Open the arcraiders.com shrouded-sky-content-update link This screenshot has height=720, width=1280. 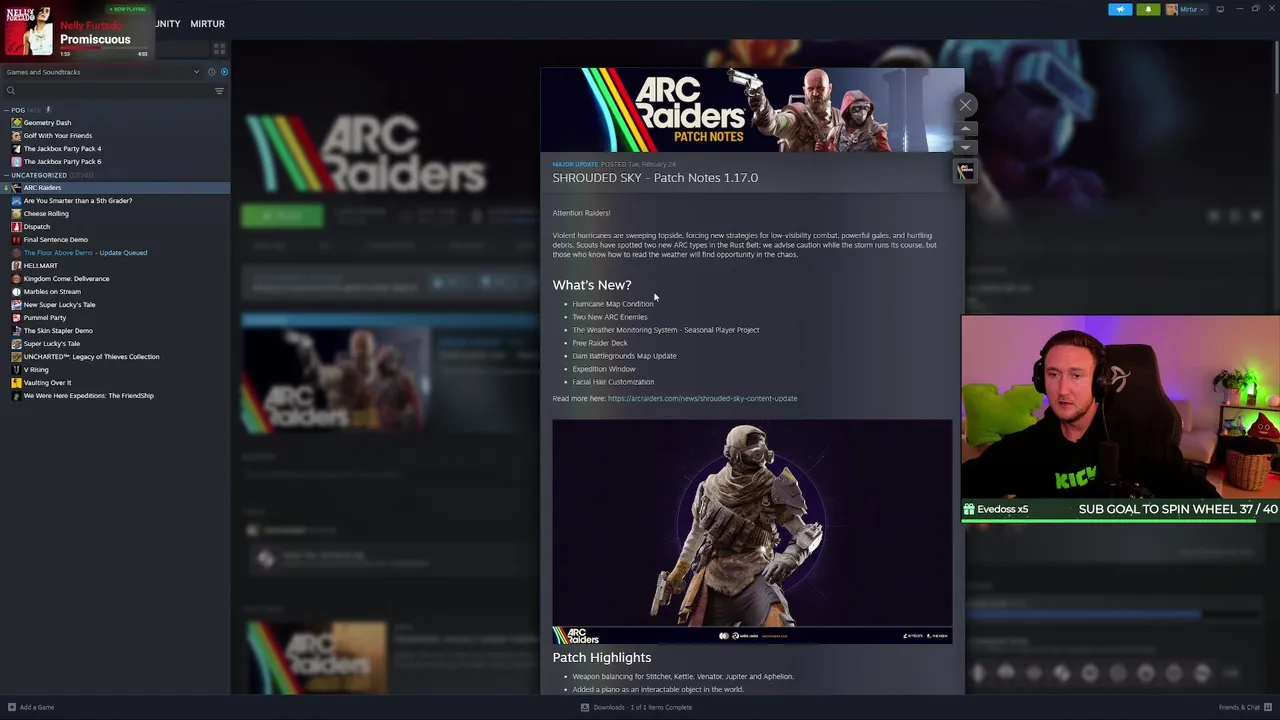tap(702, 398)
